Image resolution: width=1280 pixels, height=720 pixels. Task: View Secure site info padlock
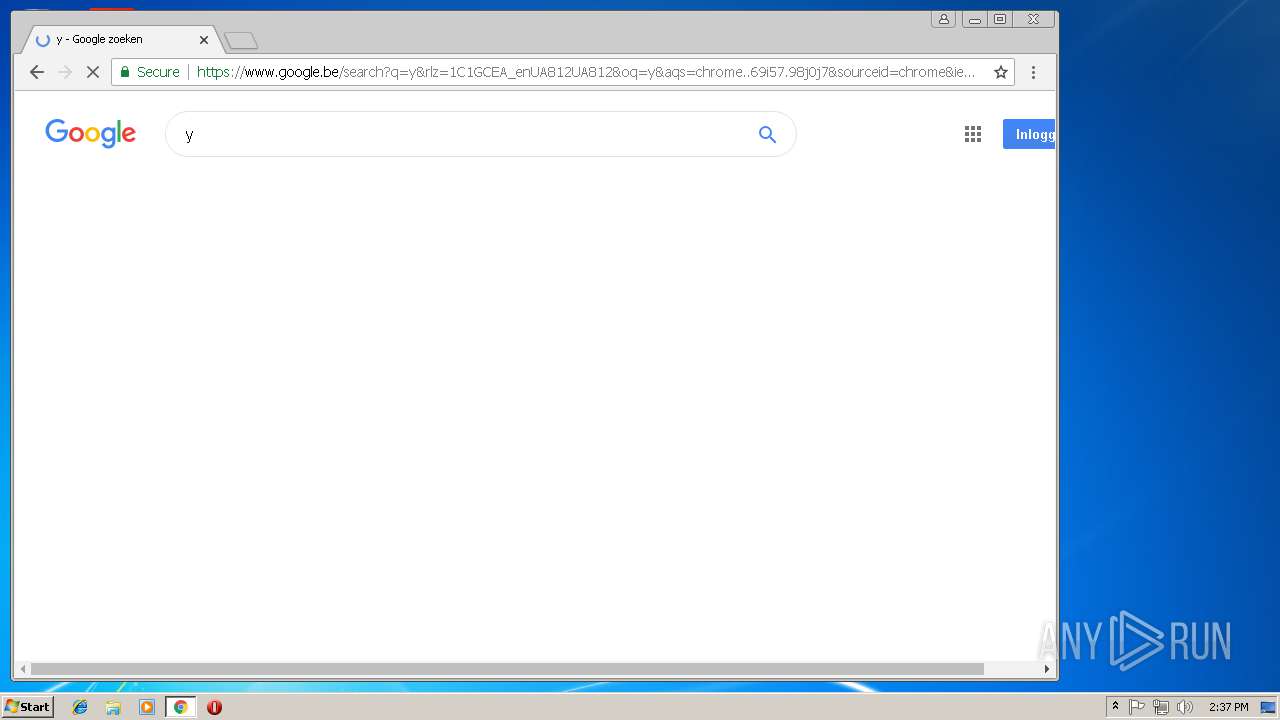[x=150, y=72]
